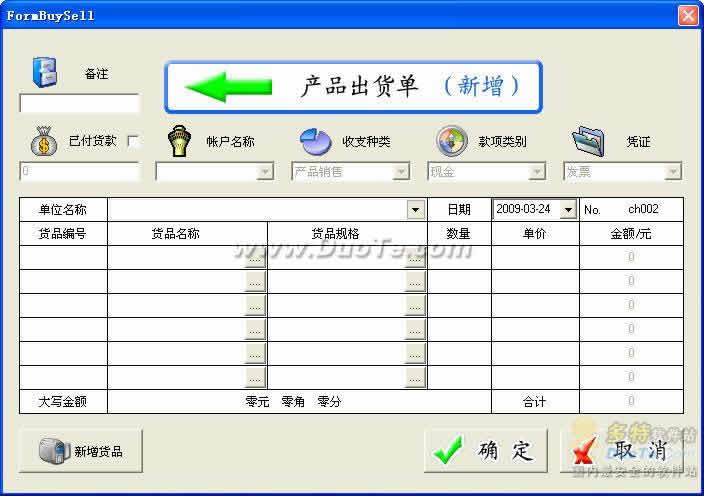Image resolution: width=704 pixels, height=496 pixels.
Task: Open the 单位名称 company dropdown
Action: point(415,210)
